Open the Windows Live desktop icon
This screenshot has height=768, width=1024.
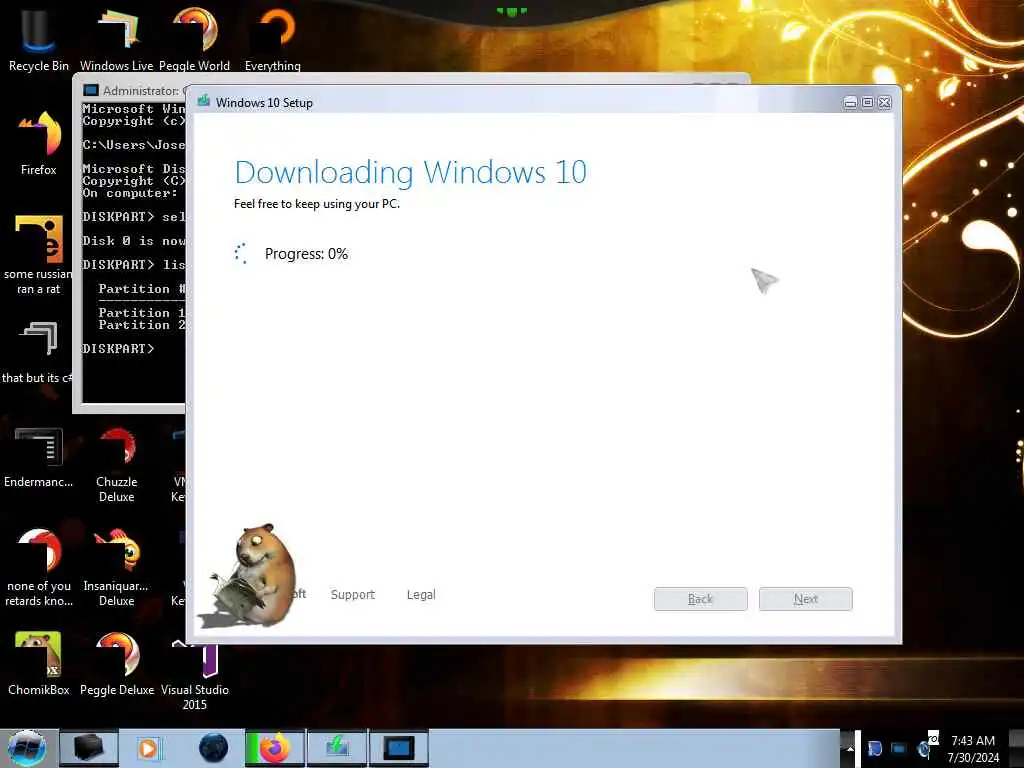[116, 38]
